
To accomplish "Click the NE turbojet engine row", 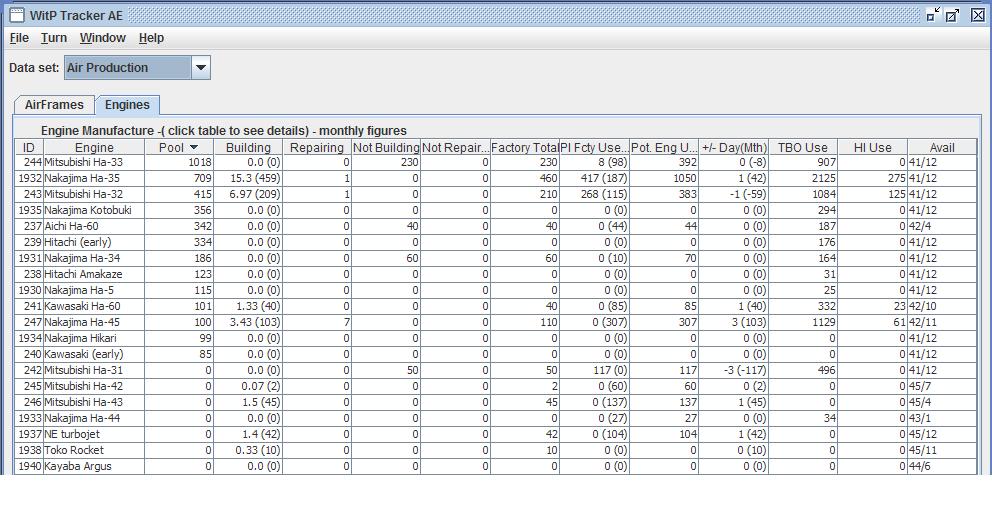I will pos(496,434).
